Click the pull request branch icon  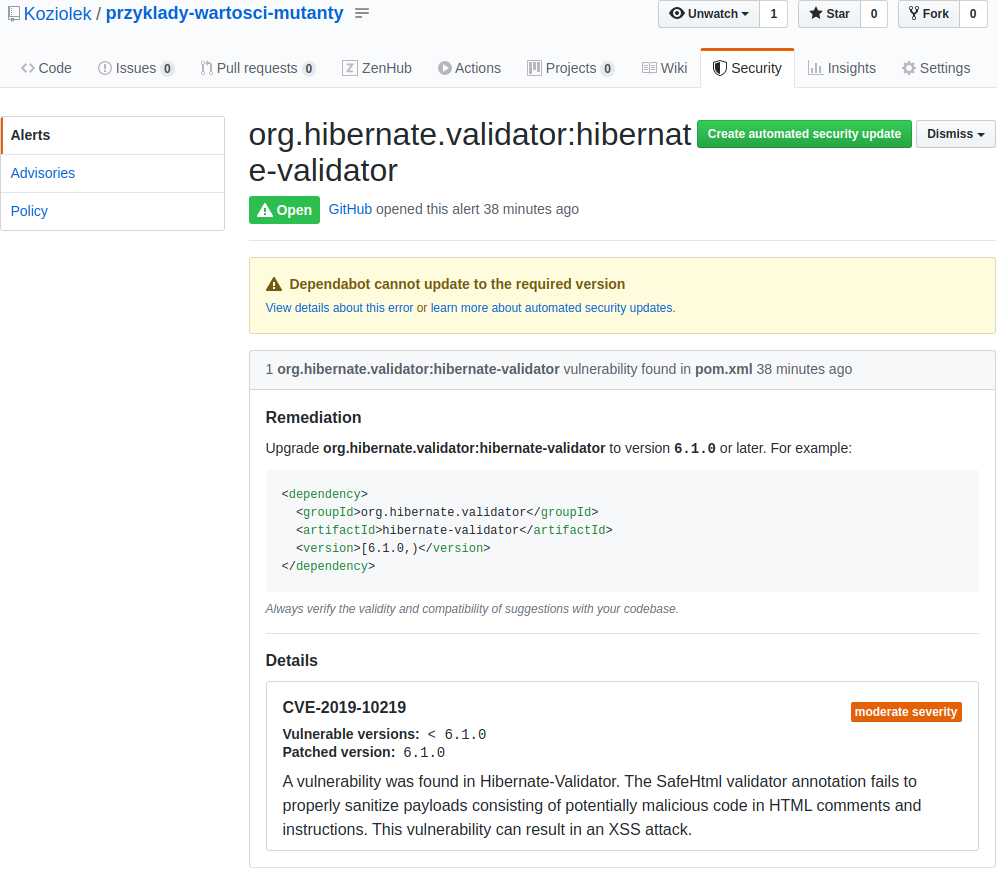[x=206, y=68]
